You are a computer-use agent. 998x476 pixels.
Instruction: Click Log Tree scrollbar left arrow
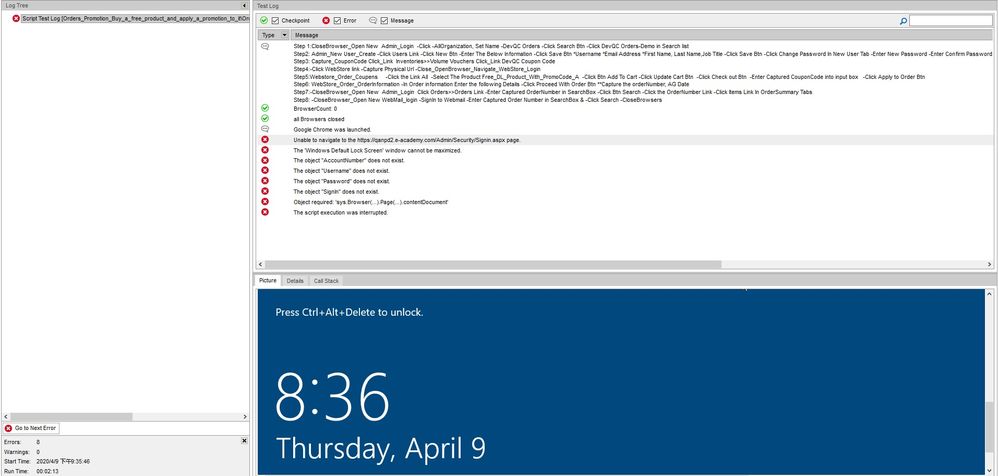[4, 417]
